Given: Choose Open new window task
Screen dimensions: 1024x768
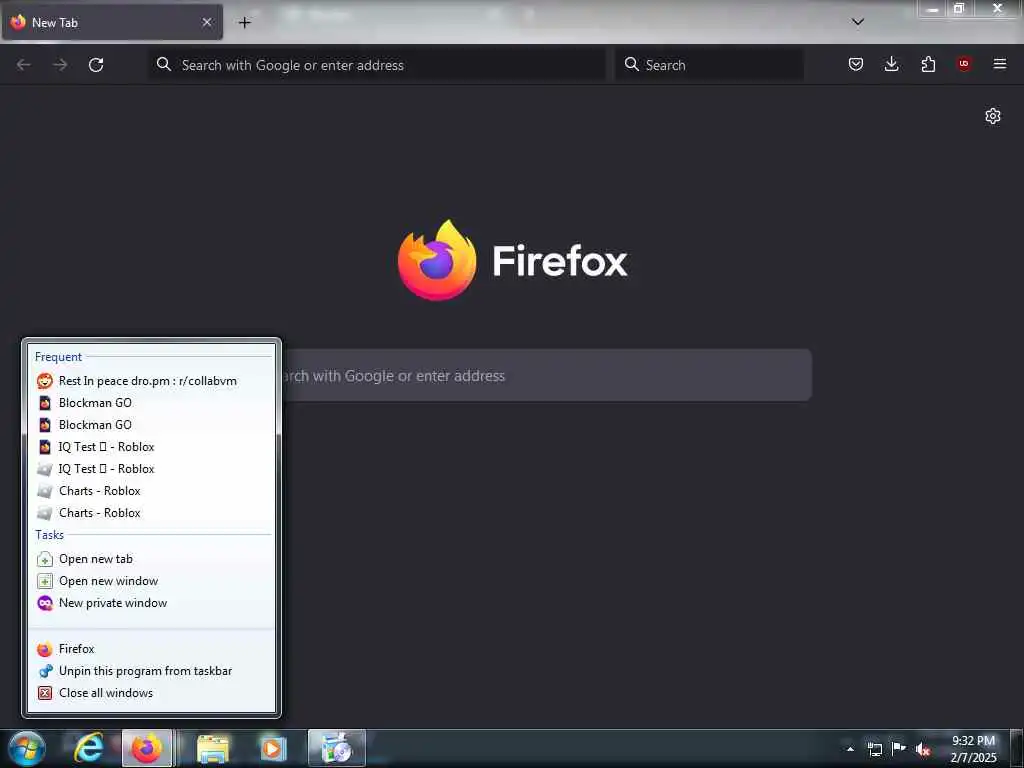Looking at the screenshot, I should click(x=152, y=581).
